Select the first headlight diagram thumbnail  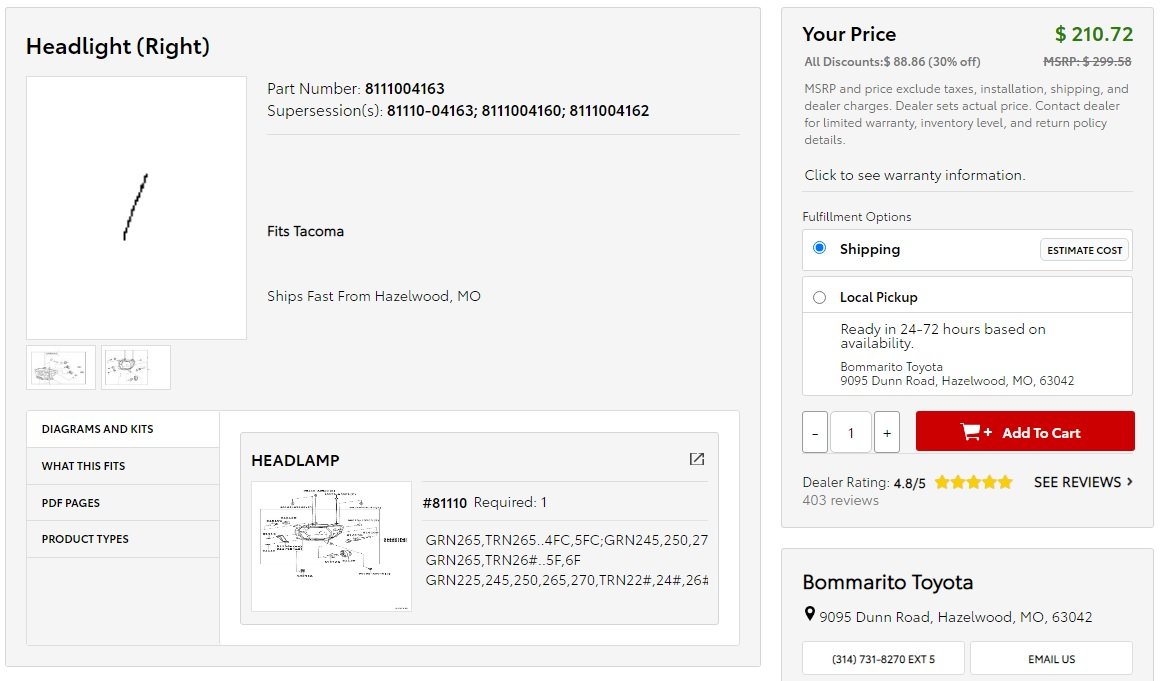[61, 367]
